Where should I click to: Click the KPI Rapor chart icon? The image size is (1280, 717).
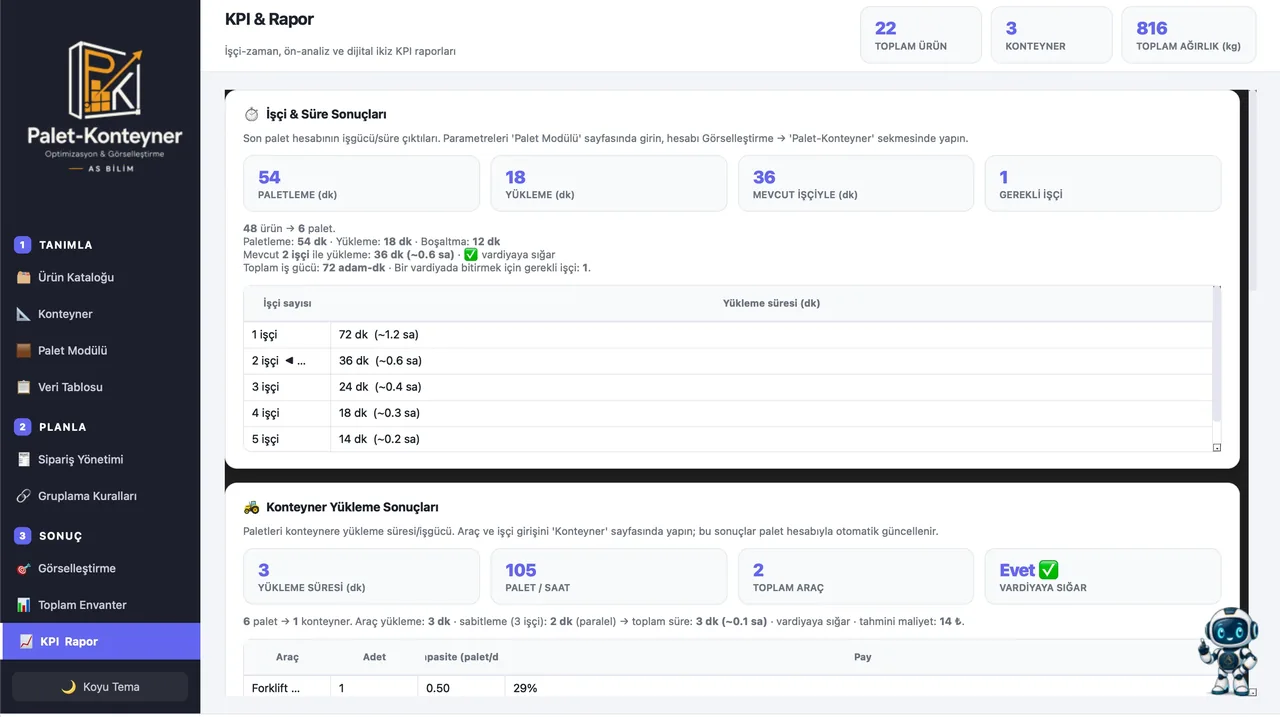pyautogui.click(x=27, y=642)
